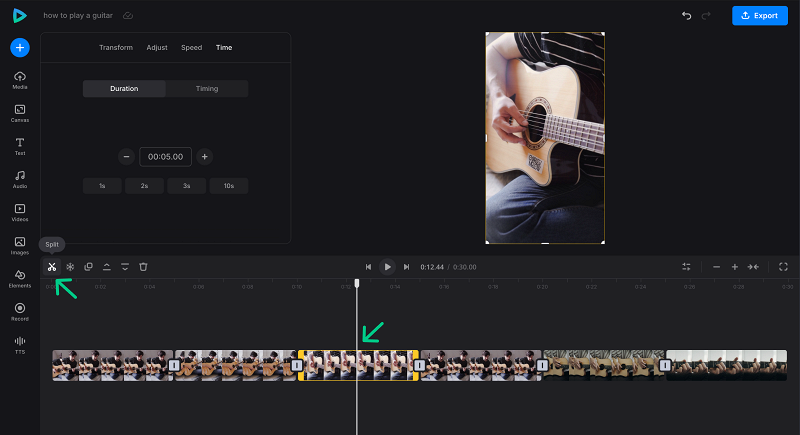Open timeline settings sliders icon
The image size is (800, 435).
686,267
